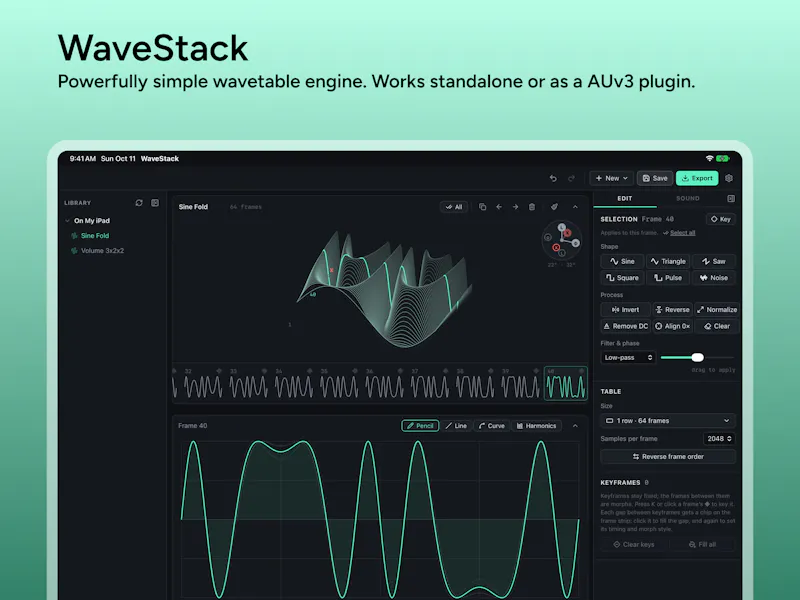Open the New dropdown menu
The image size is (800, 600).
(x=612, y=178)
